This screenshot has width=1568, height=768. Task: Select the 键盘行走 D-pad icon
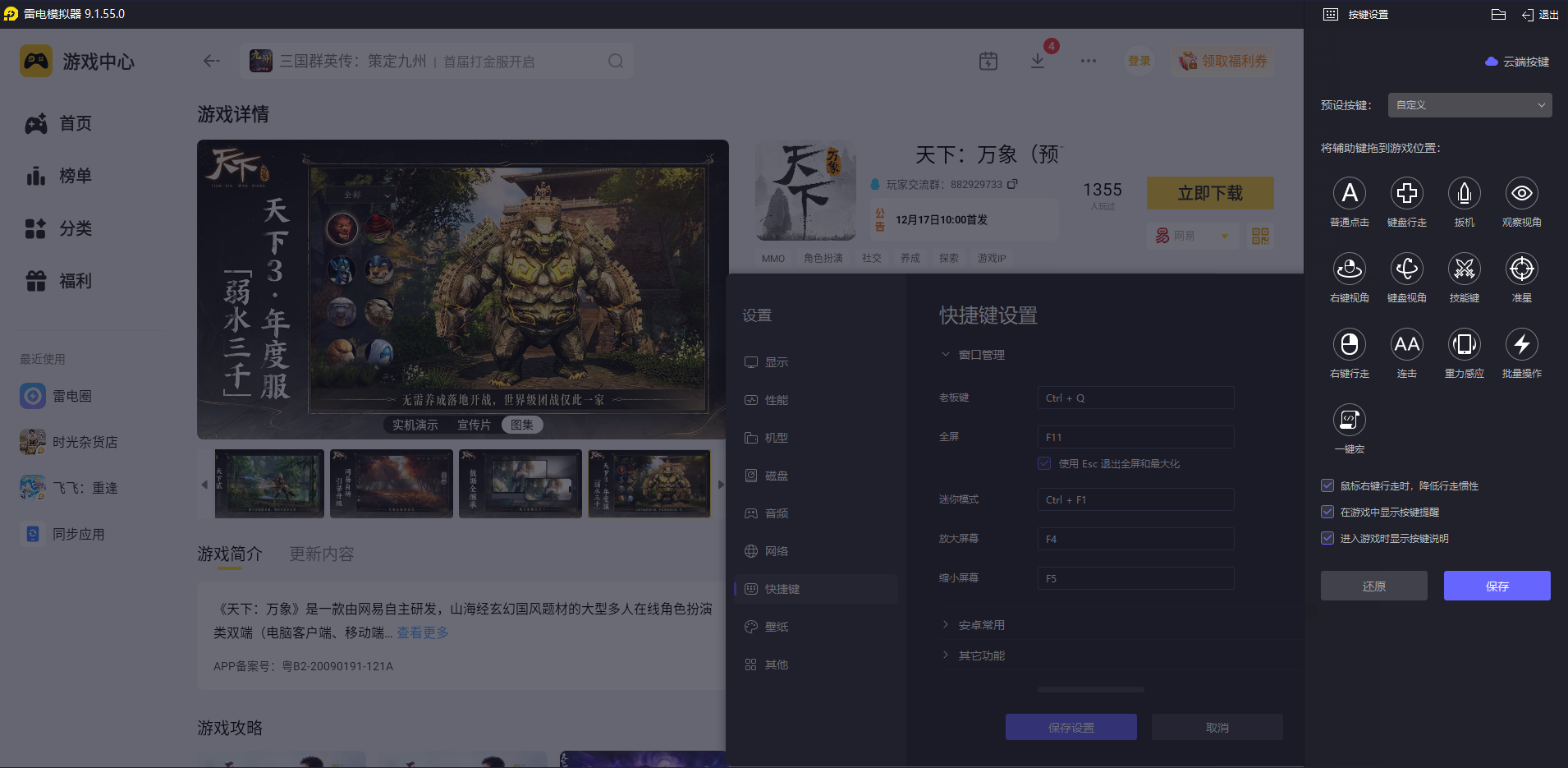[x=1407, y=193]
